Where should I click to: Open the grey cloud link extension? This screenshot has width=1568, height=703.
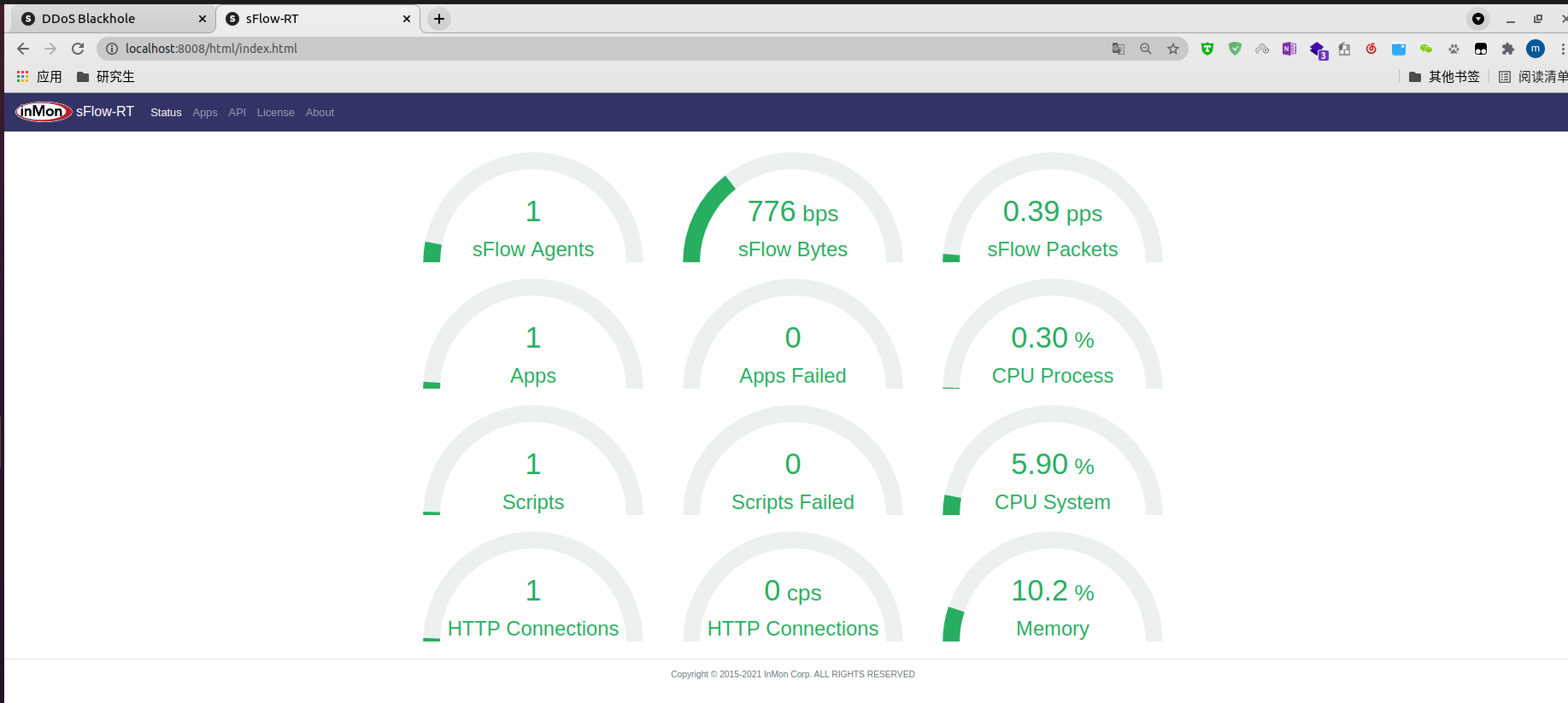click(1262, 49)
